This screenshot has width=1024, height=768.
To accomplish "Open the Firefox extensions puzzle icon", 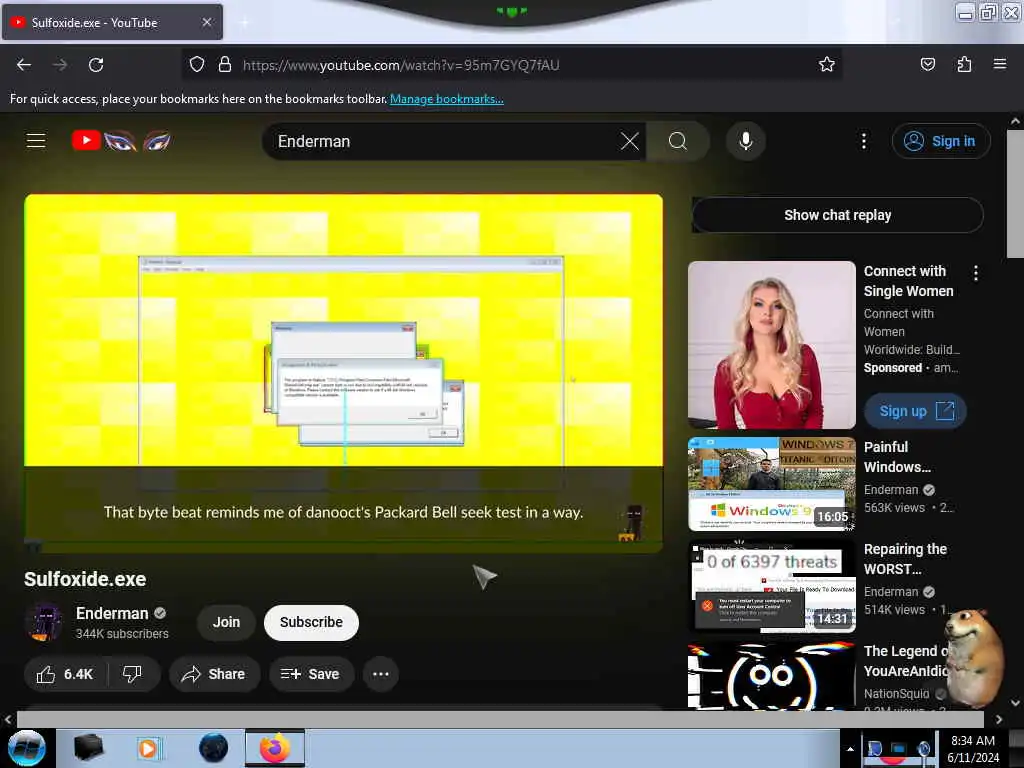I will pyautogui.click(x=964, y=64).
